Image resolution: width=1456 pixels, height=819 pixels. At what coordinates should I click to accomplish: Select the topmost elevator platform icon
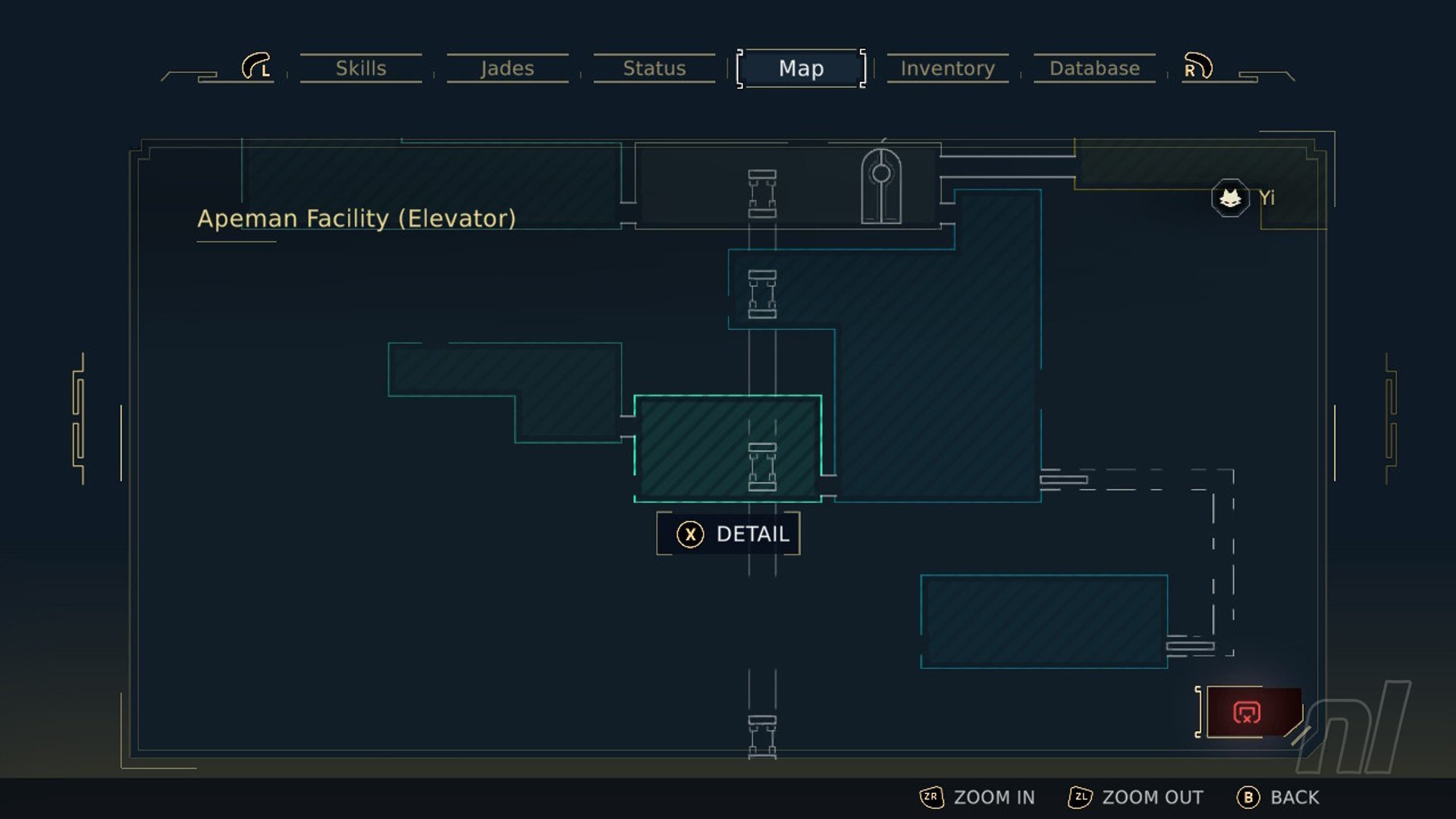tap(762, 193)
